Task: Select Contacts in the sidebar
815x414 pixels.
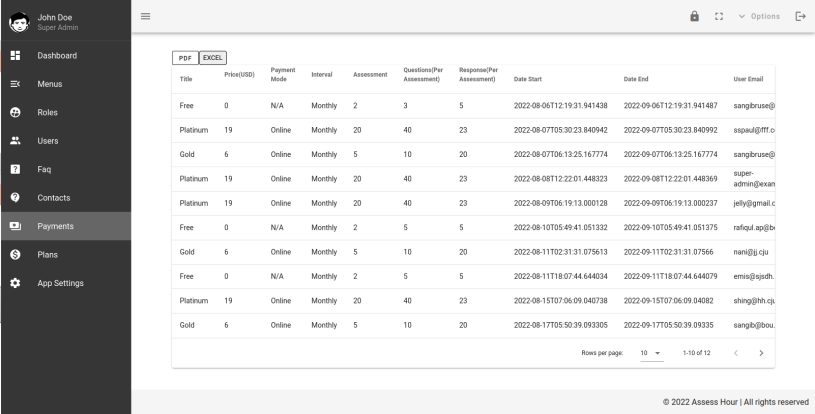Action: point(53,198)
